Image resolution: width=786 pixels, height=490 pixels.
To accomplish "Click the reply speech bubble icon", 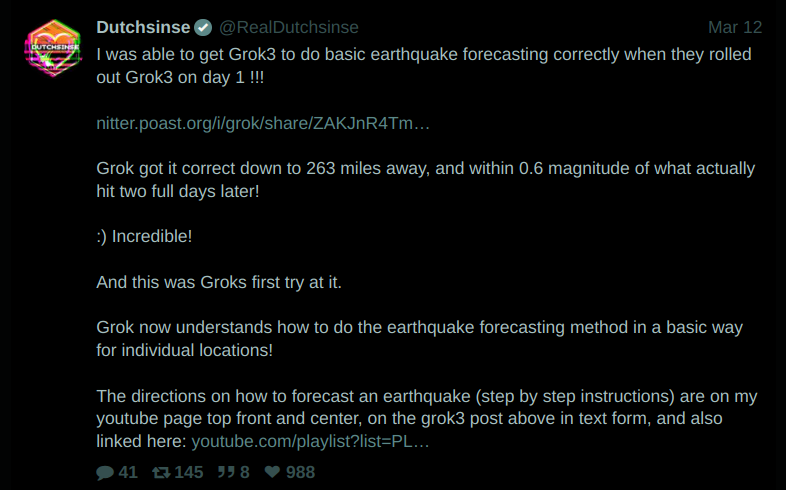I will pyautogui.click(x=105, y=472).
